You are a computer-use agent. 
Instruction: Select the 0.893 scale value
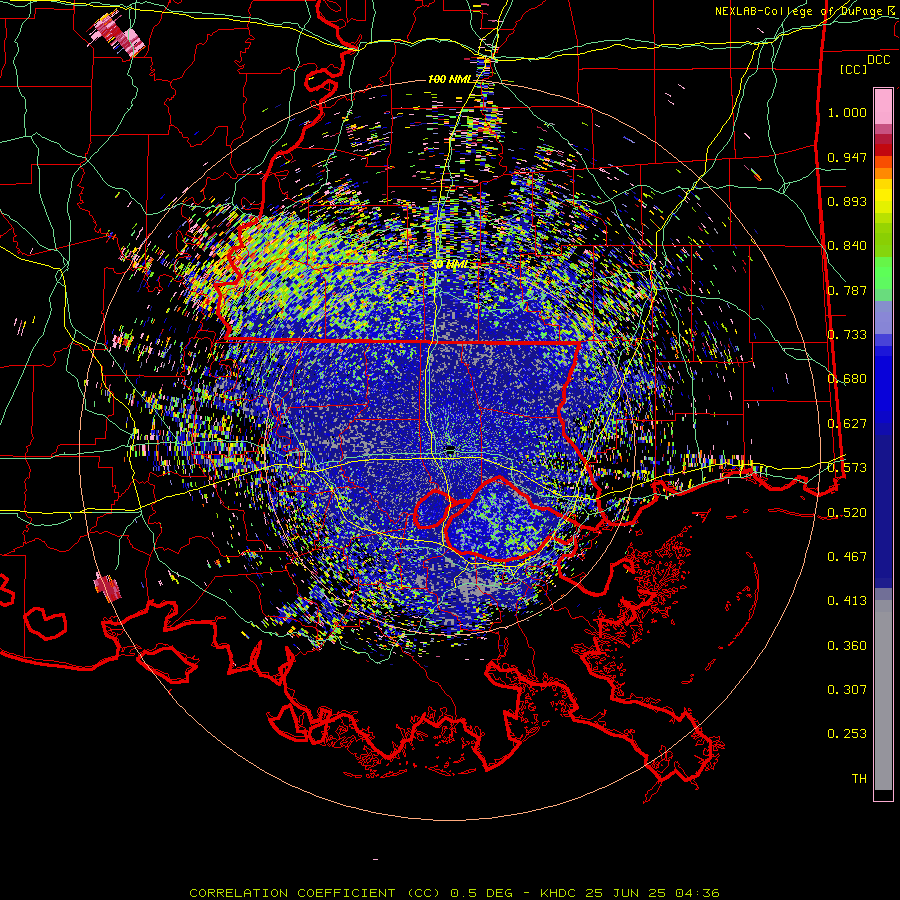[847, 201]
